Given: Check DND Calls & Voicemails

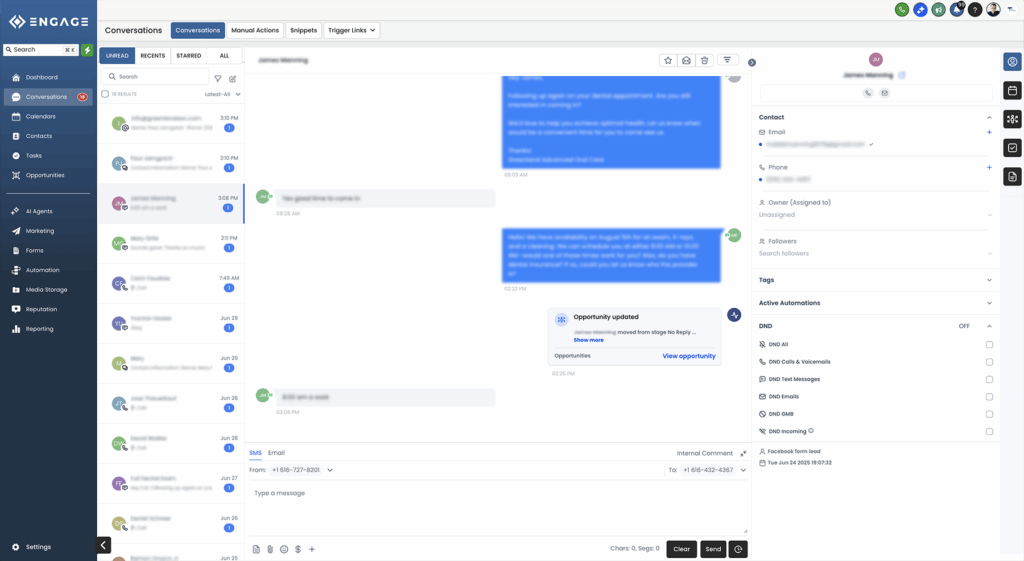Looking at the screenshot, I should tap(989, 362).
